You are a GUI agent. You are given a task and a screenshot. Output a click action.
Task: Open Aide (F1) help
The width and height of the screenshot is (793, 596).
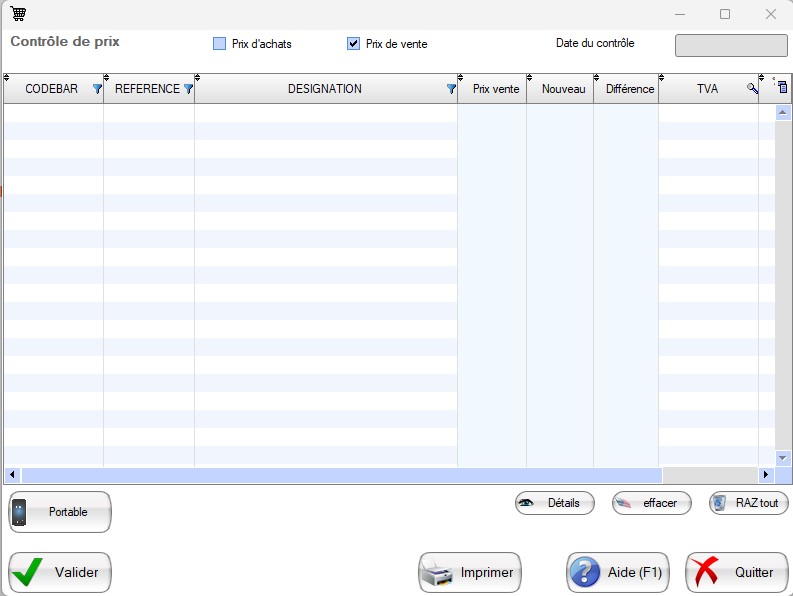[618, 573]
